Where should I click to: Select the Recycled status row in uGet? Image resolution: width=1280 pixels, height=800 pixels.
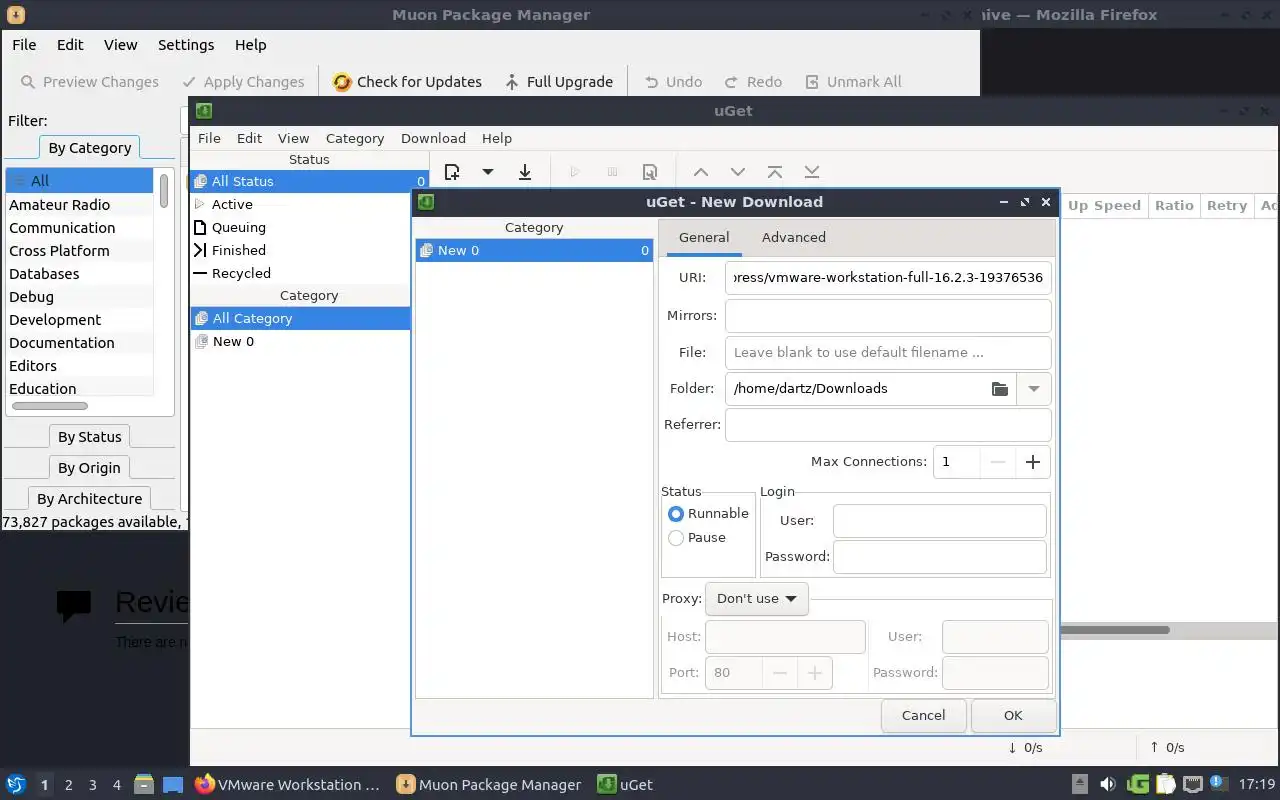[x=309, y=273]
